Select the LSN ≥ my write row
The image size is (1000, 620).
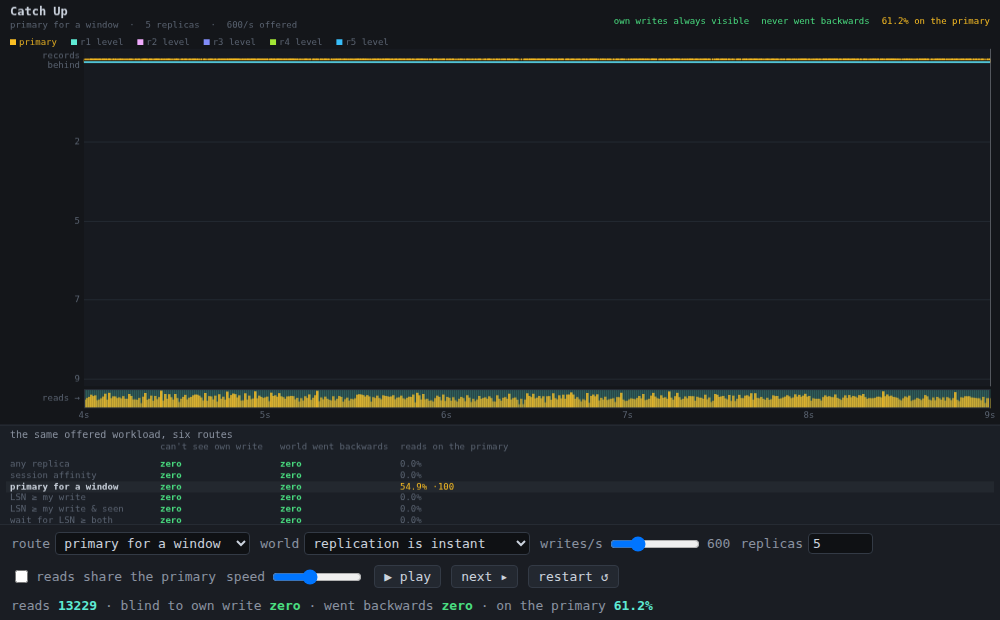pyautogui.click(x=500, y=498)
